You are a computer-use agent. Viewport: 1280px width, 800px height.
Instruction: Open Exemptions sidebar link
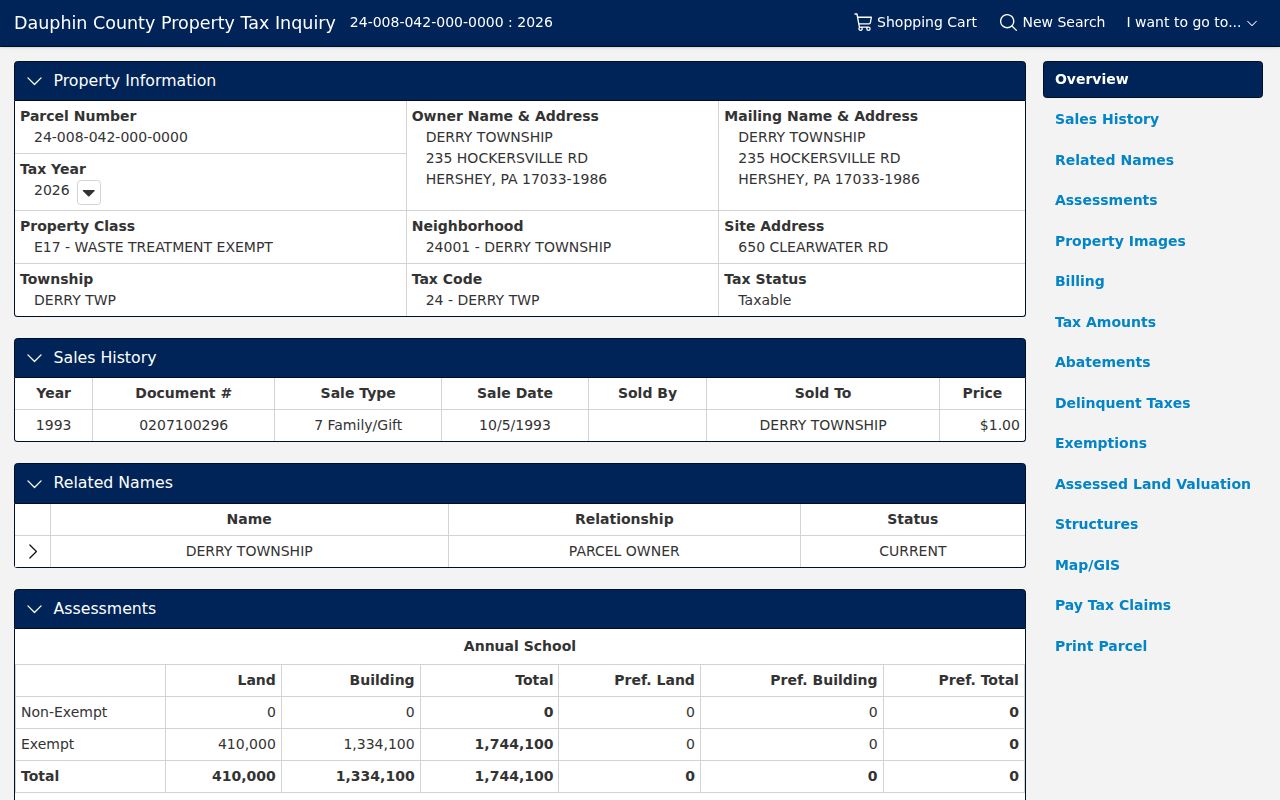(1100, 443)
